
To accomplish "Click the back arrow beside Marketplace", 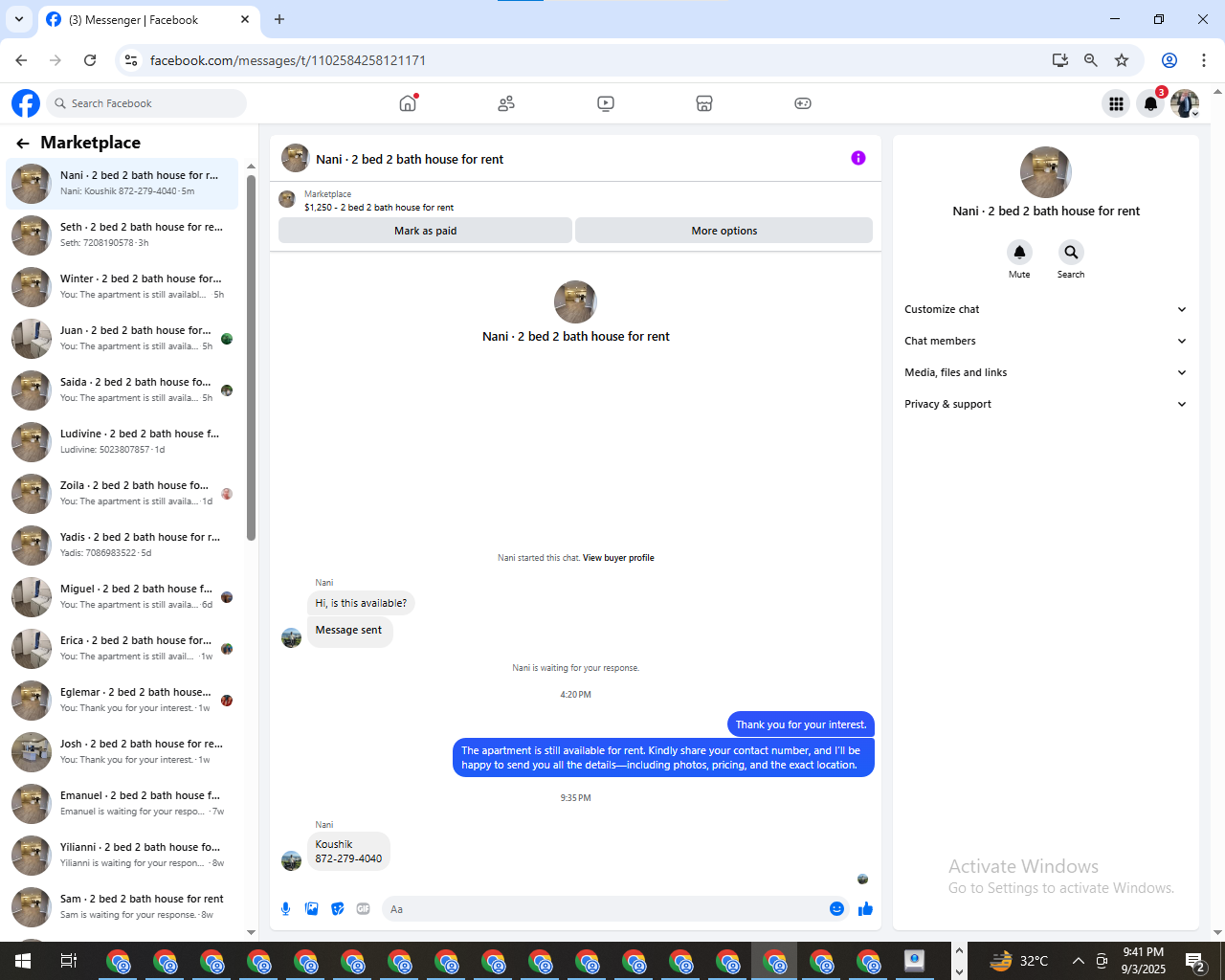I will 23,144.
